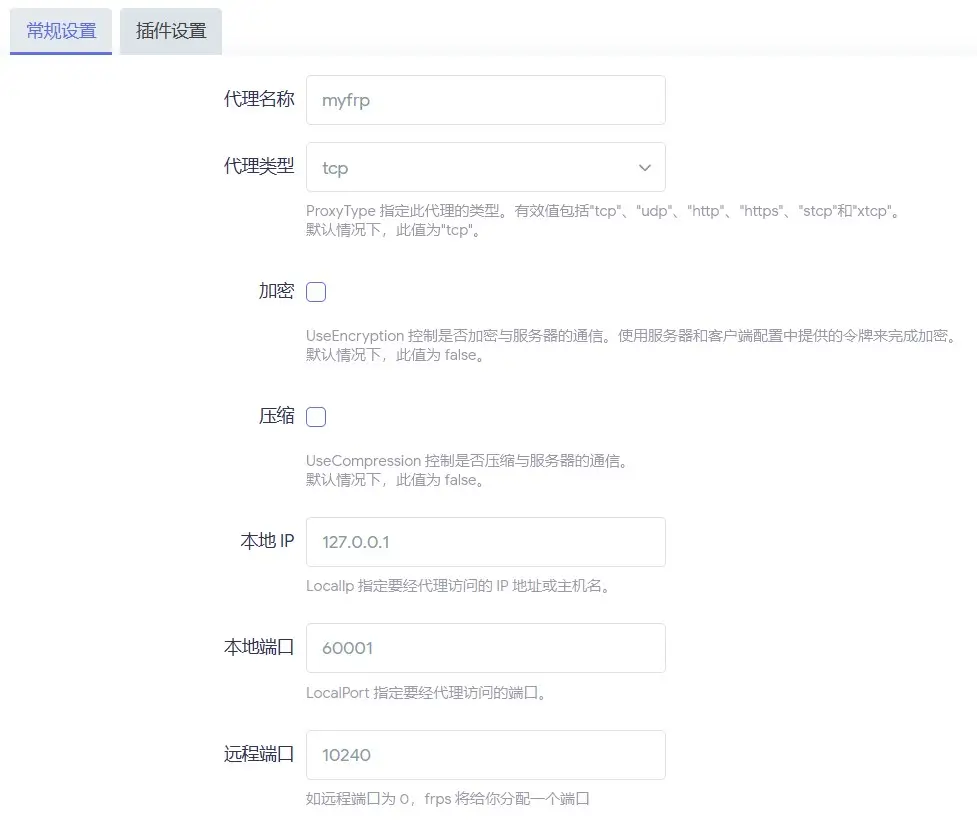977x822 pixels.
Task: Focus the 本地 IP field 127.0.0.1
Action: [485, 542]
